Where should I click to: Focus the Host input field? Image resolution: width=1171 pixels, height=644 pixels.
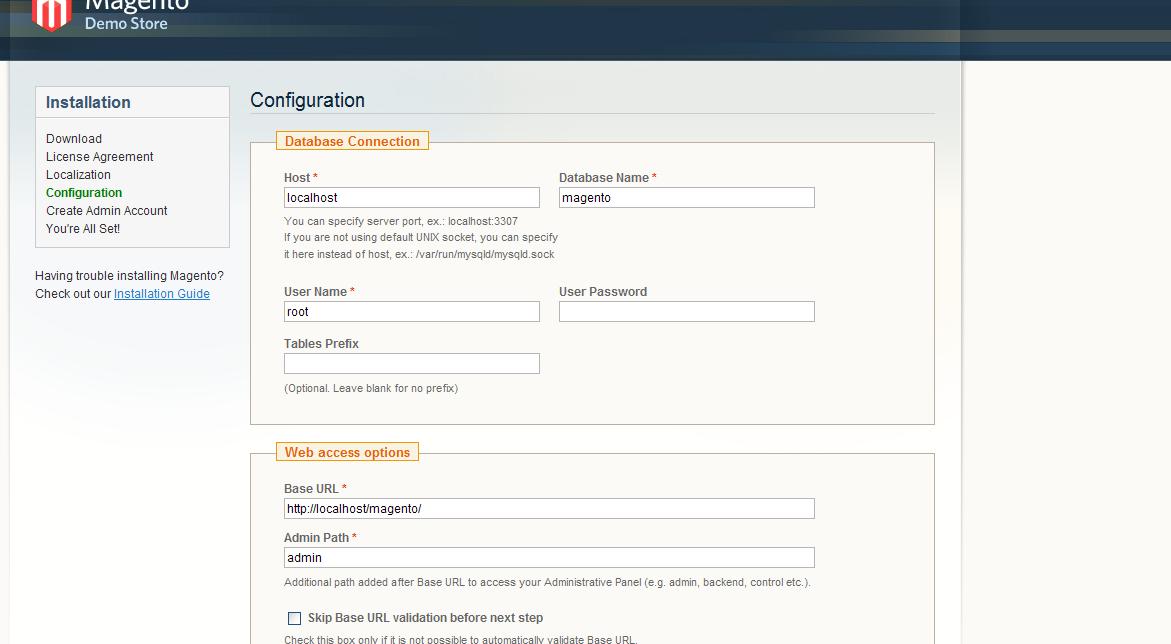[411, 198]
